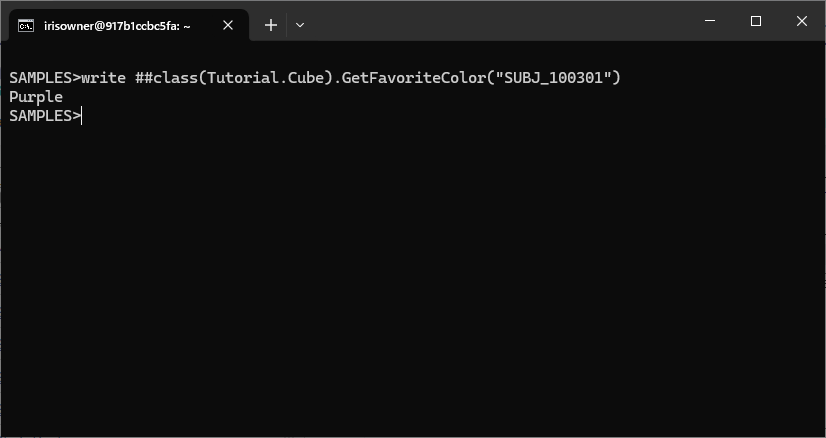
Task: Close the terminal window
Action: point(802,21)
